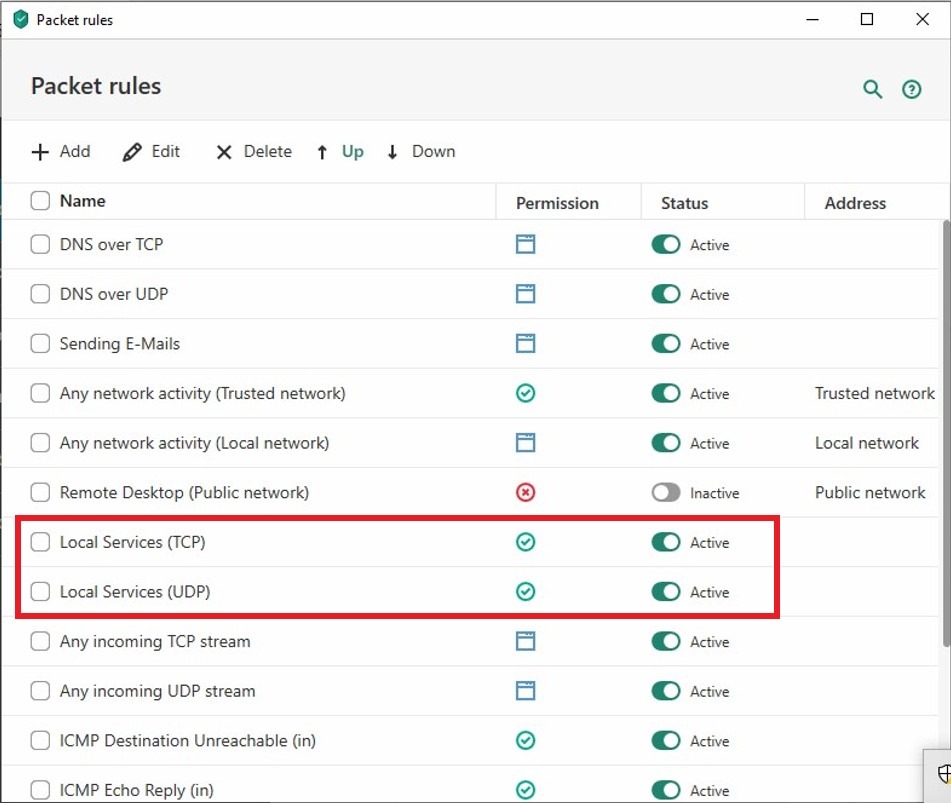Click the Status column header
The width and height of the screenshot is (951, 803).
684,203
